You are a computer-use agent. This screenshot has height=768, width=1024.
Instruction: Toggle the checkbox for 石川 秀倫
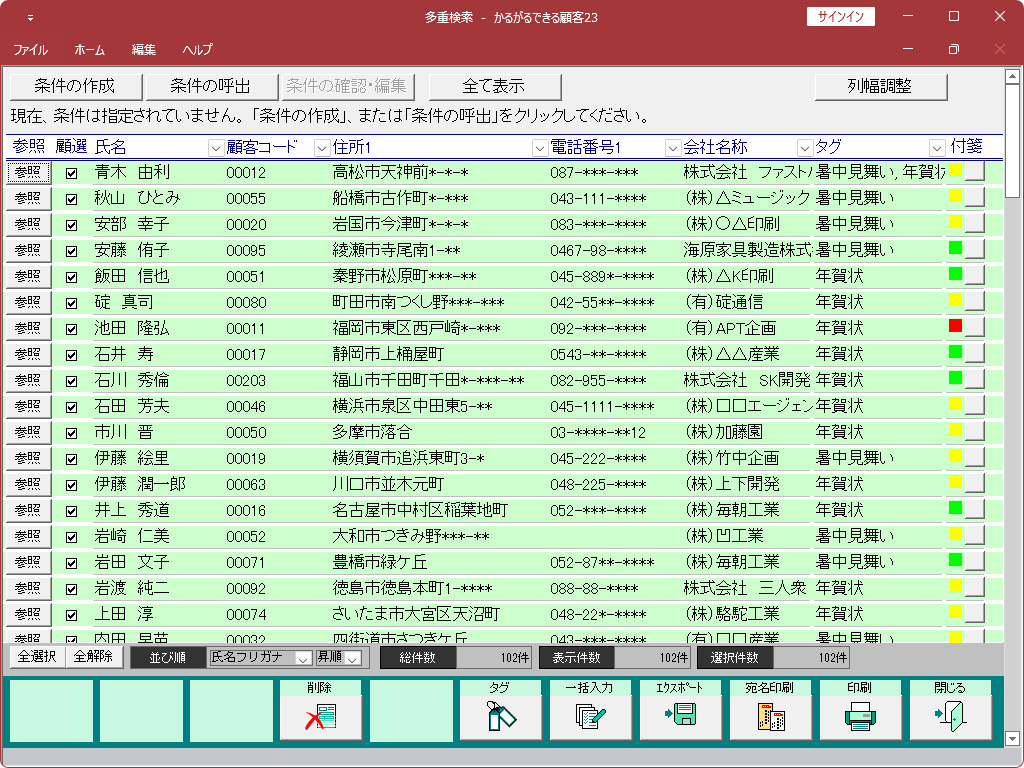tap(71, 381)
